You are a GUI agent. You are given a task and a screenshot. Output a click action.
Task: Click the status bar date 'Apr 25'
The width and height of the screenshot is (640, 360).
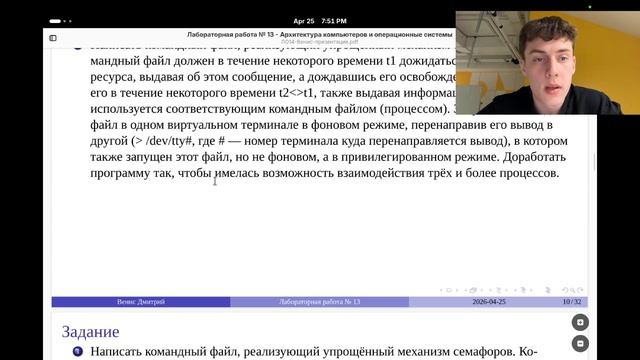point(304,21)
